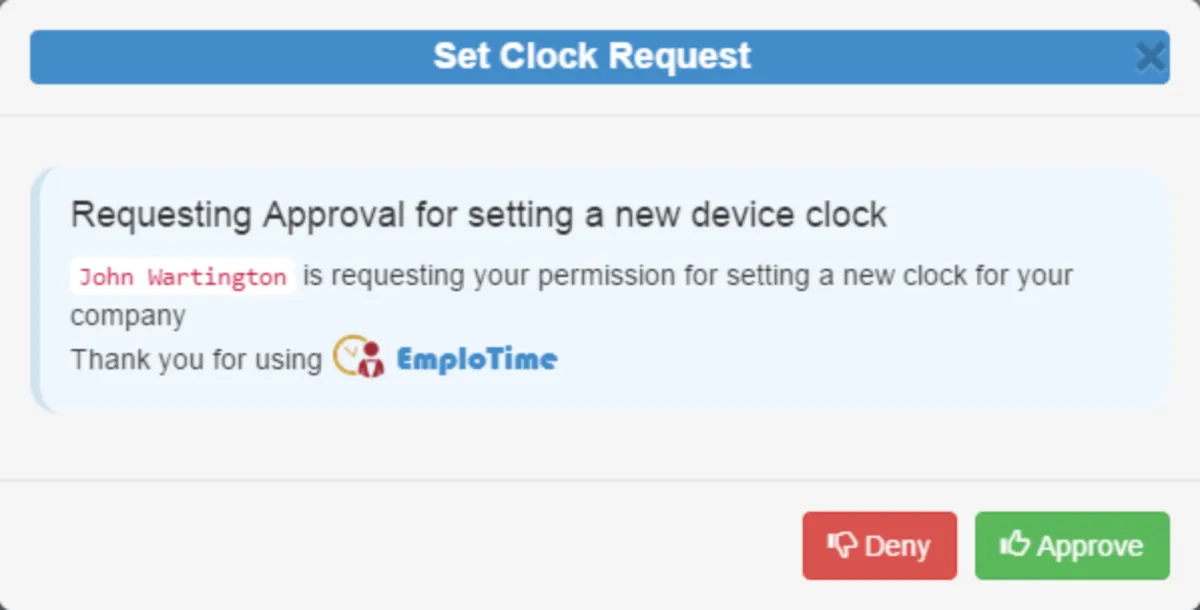Click the word 'Approve' on the green button

pos(1090,546)
